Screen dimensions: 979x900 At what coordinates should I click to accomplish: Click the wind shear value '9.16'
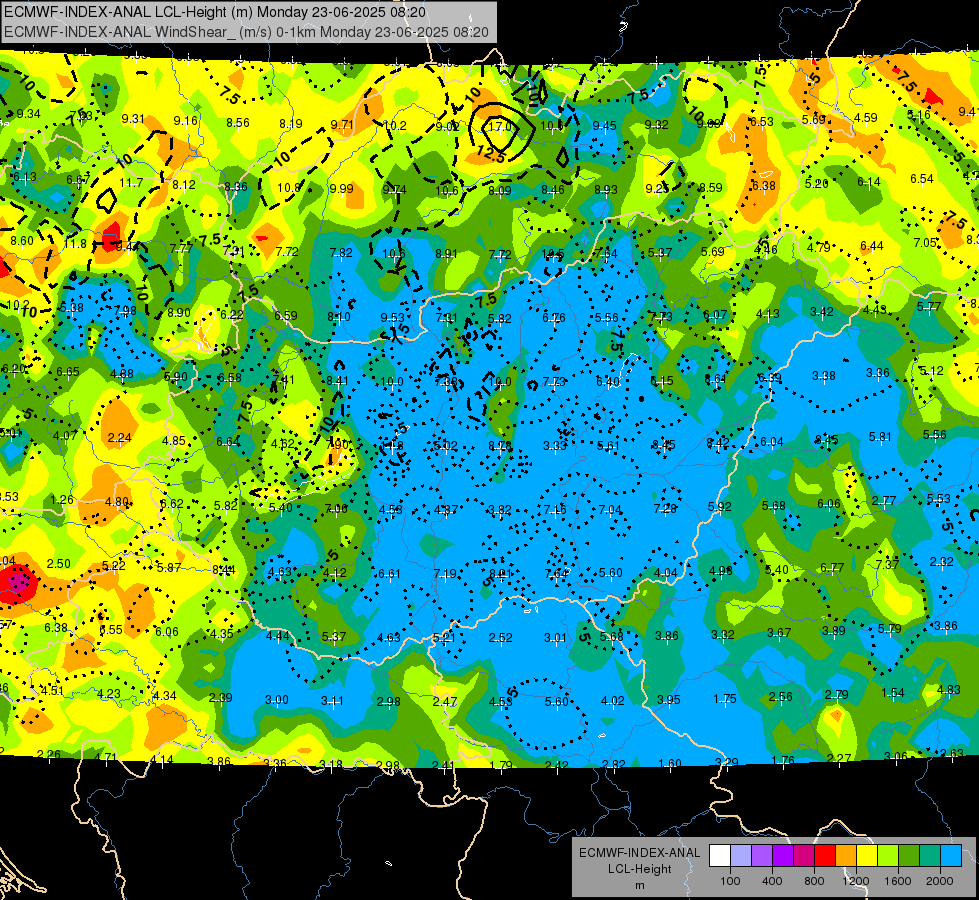185,121
